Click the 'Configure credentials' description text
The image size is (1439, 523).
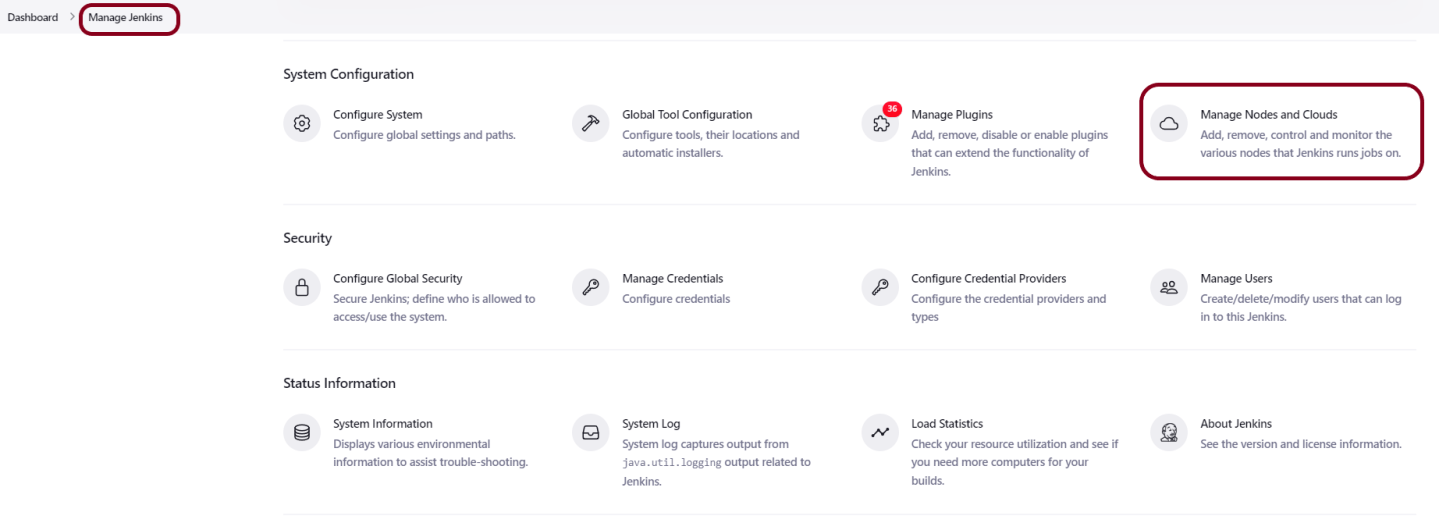point(676,299)
